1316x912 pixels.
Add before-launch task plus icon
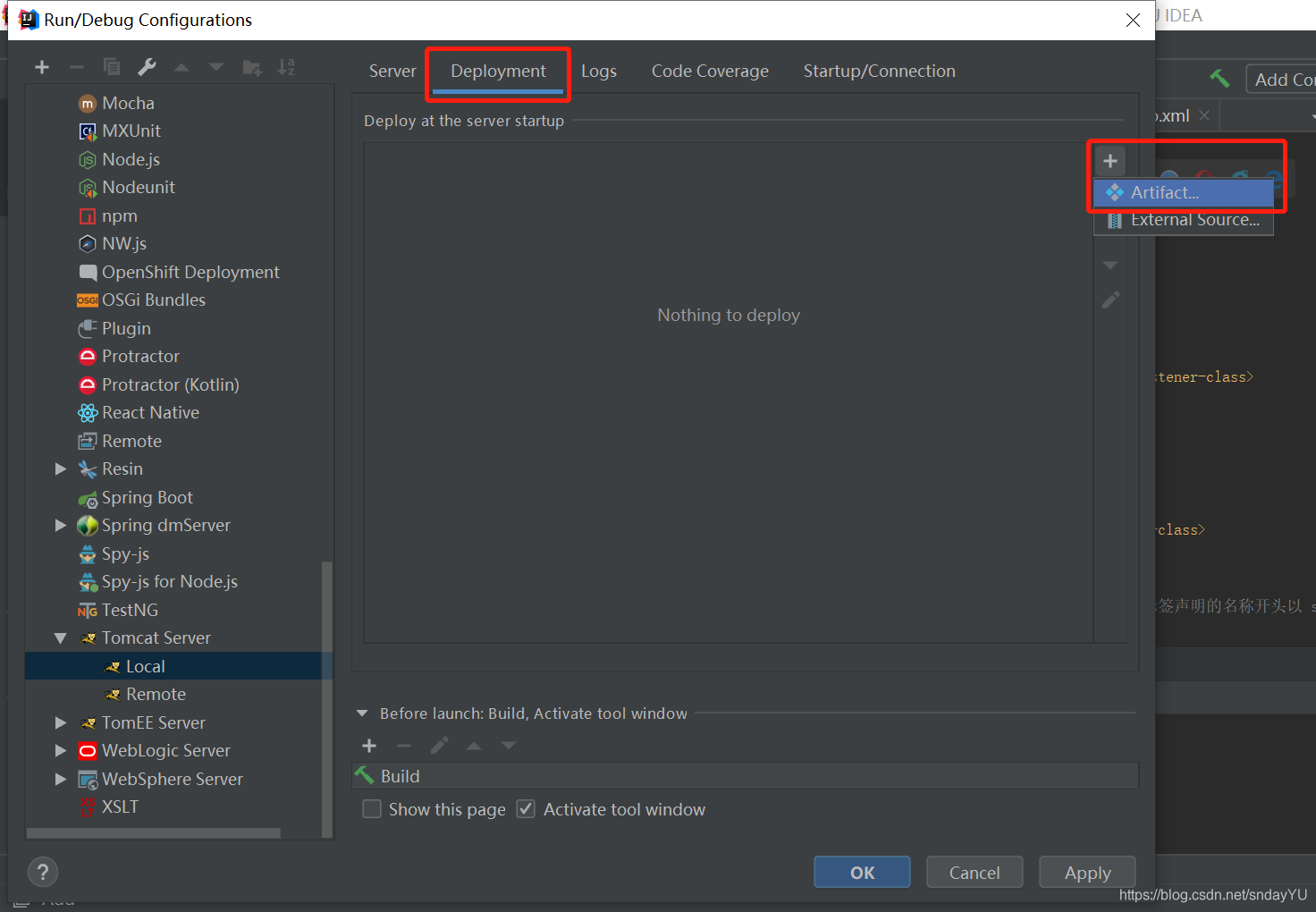tap(369, 746)
